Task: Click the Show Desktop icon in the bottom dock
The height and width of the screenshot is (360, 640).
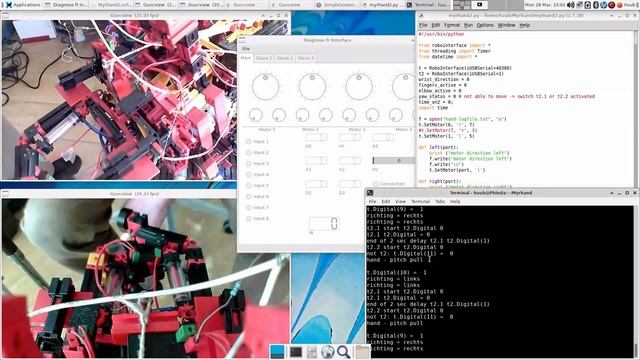Action: click(x=277, y=351)
